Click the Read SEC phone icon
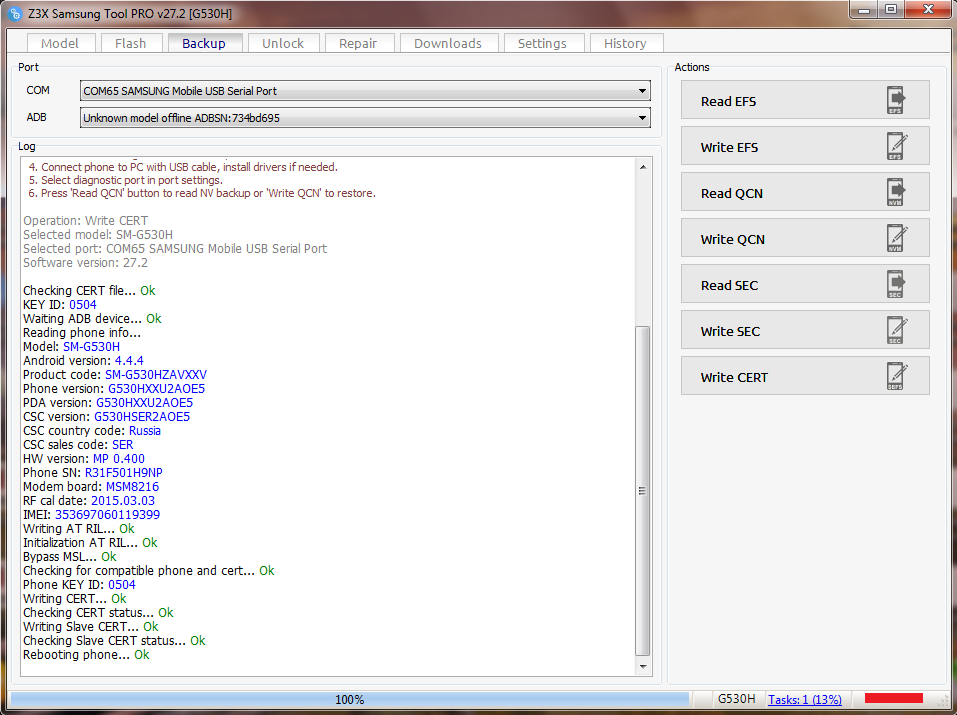957x715 pixels. [896, 285]
